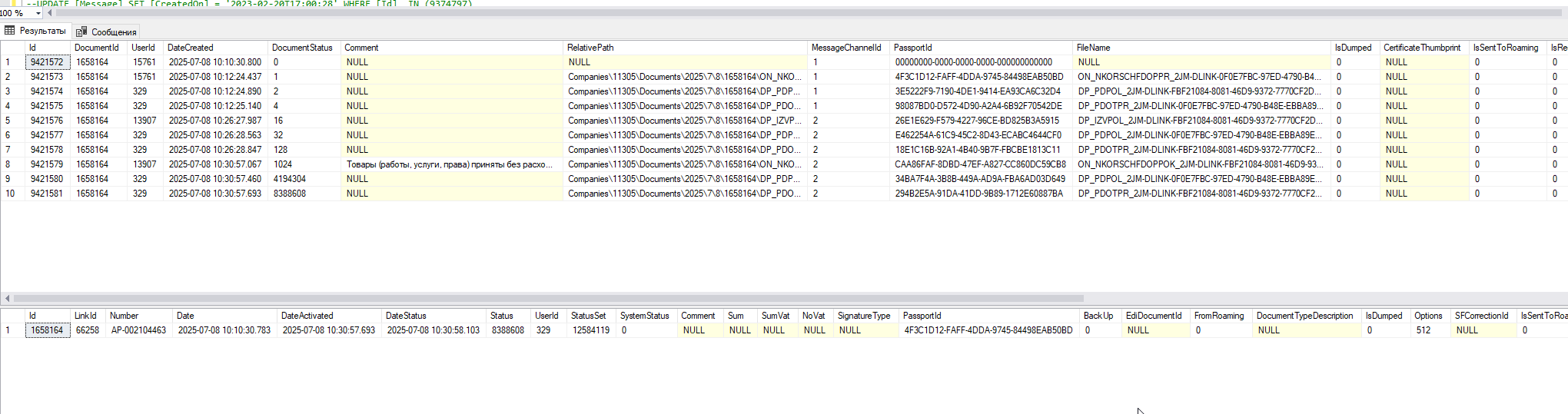The height and width of the screenshot is (414, 1568).
Task: Select the DocumentTypeDescription column header
Action: point(1307,316)
